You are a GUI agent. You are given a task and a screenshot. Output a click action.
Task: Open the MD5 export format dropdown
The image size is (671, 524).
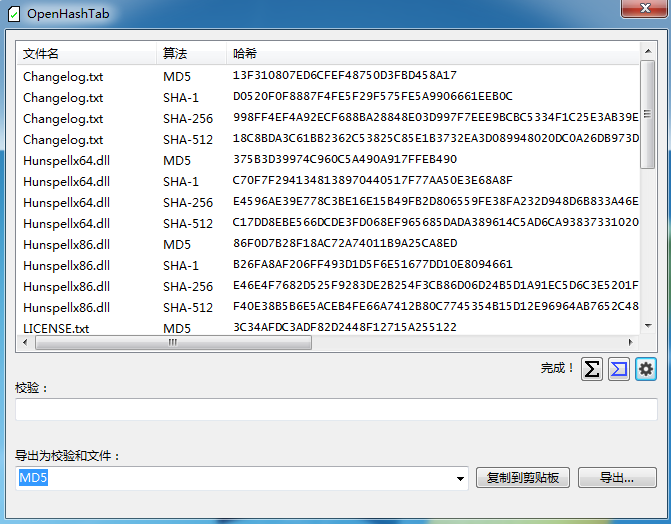point(460,479)
